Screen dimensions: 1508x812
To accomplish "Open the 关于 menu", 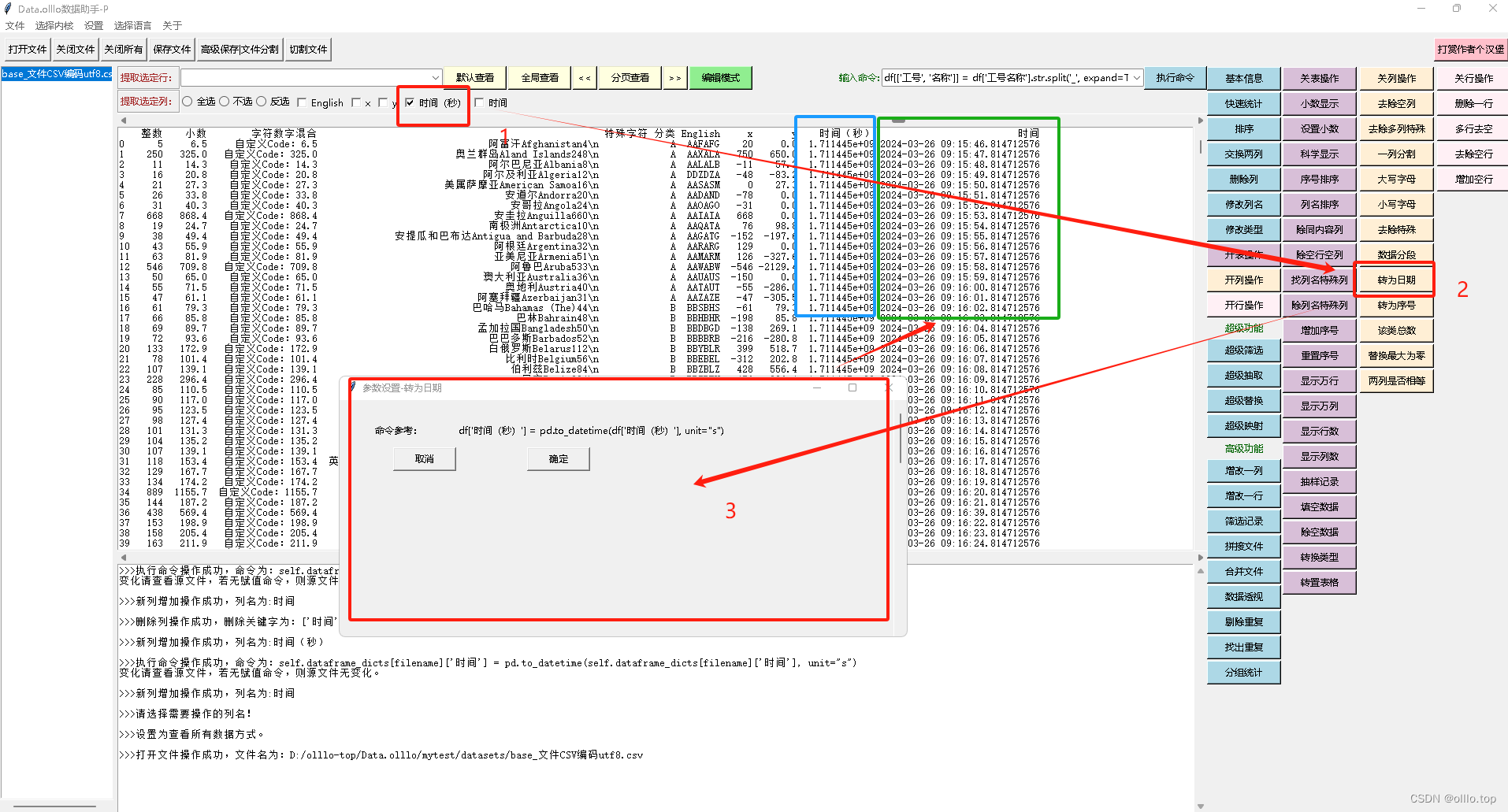I will [x=172, y=25].
